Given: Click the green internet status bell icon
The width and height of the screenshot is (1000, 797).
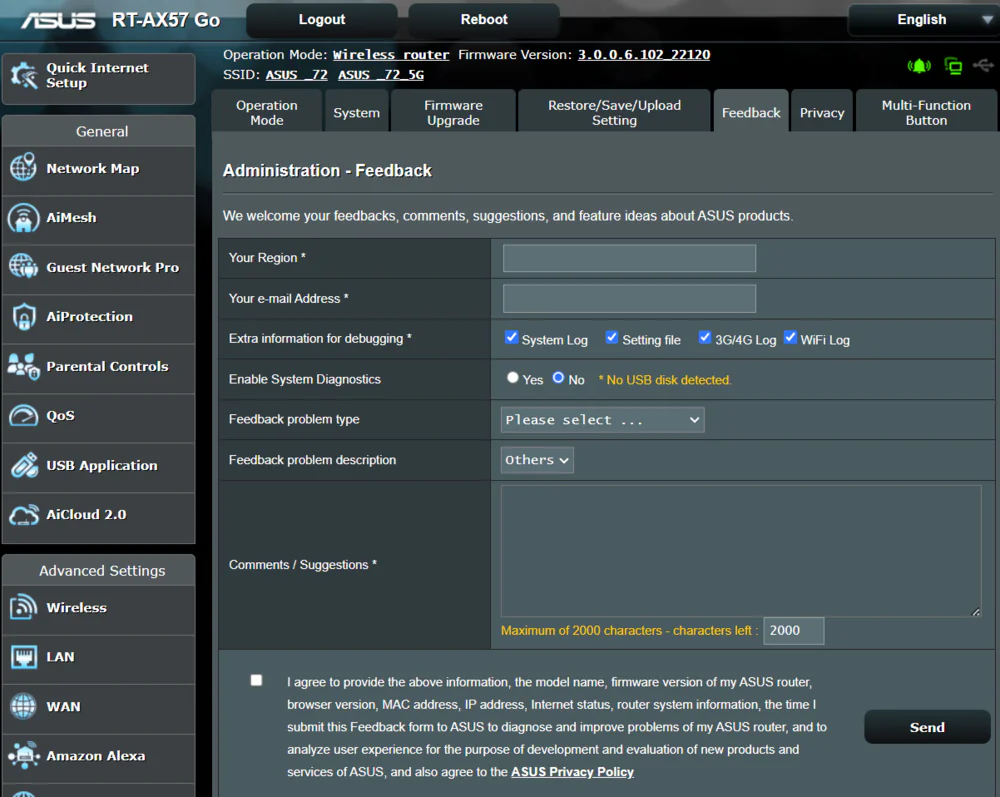Looking at the screenshot, I should click(919, 66).
